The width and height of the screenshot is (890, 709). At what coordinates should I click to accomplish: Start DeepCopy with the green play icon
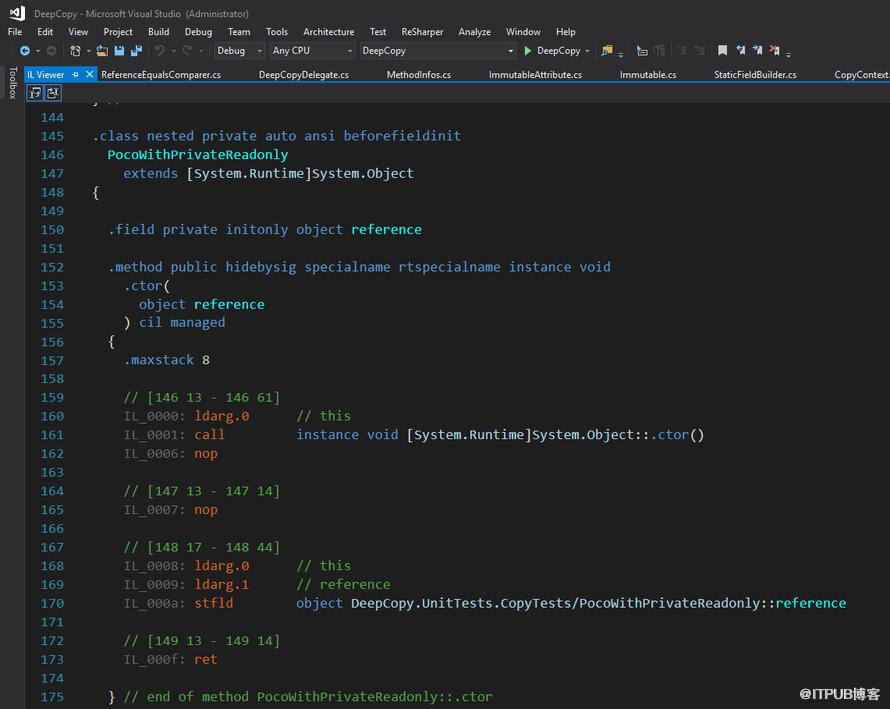(528, 51)
